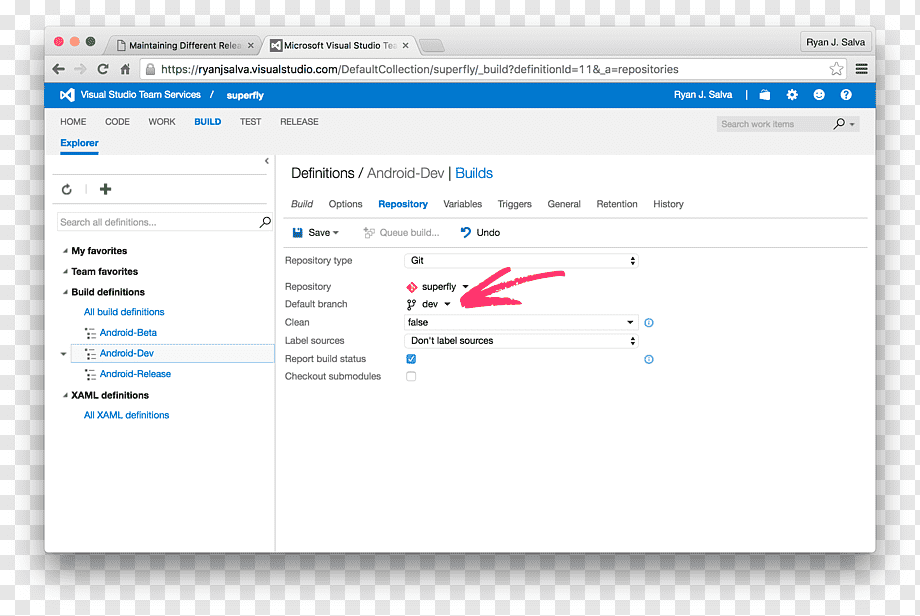
Task: Click the Git repository superfly icon
Action: 411,287
